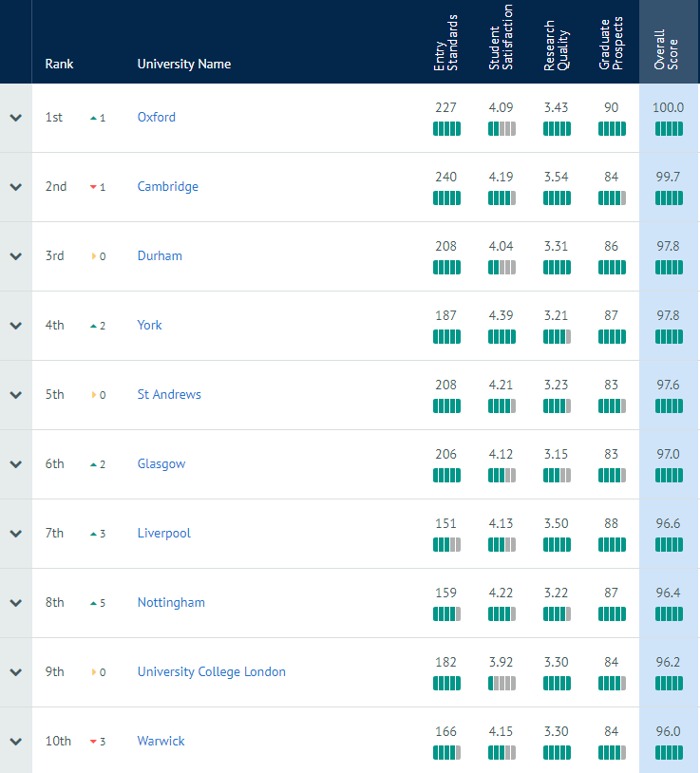Click St Andrews' Student Satisfaction bar indicator
Image resolution: width=700 pixels, height=773 pixels.
pos(502,406)
